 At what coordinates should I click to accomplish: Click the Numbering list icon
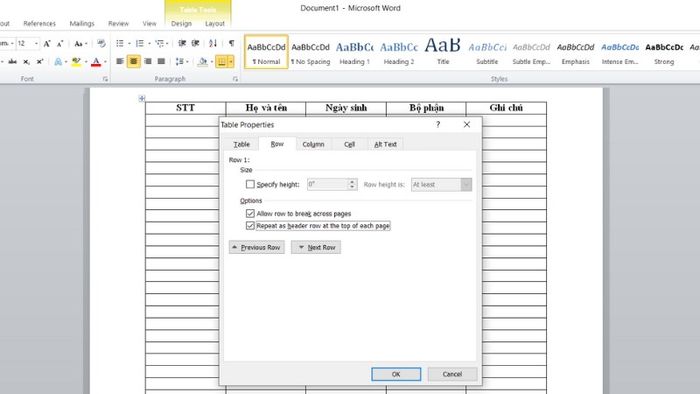(140, 43)
